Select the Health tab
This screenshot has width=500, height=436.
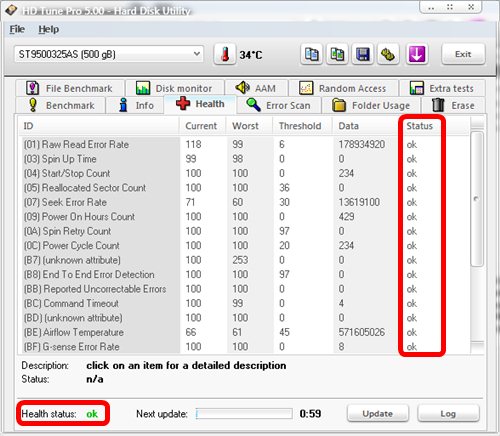(200, 104)
